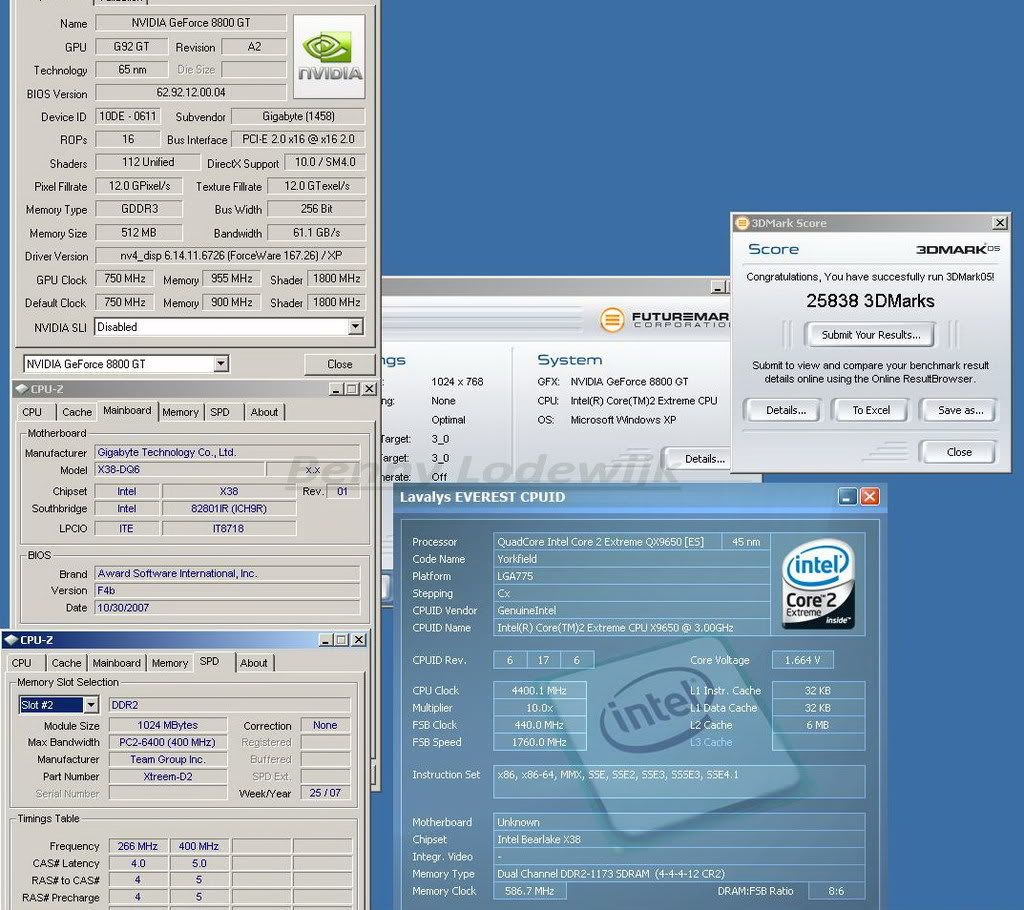Viewport: 1024px width, 910px height.
Task: Click Week/Year value 25 / 07
Action: coord(325,792)
